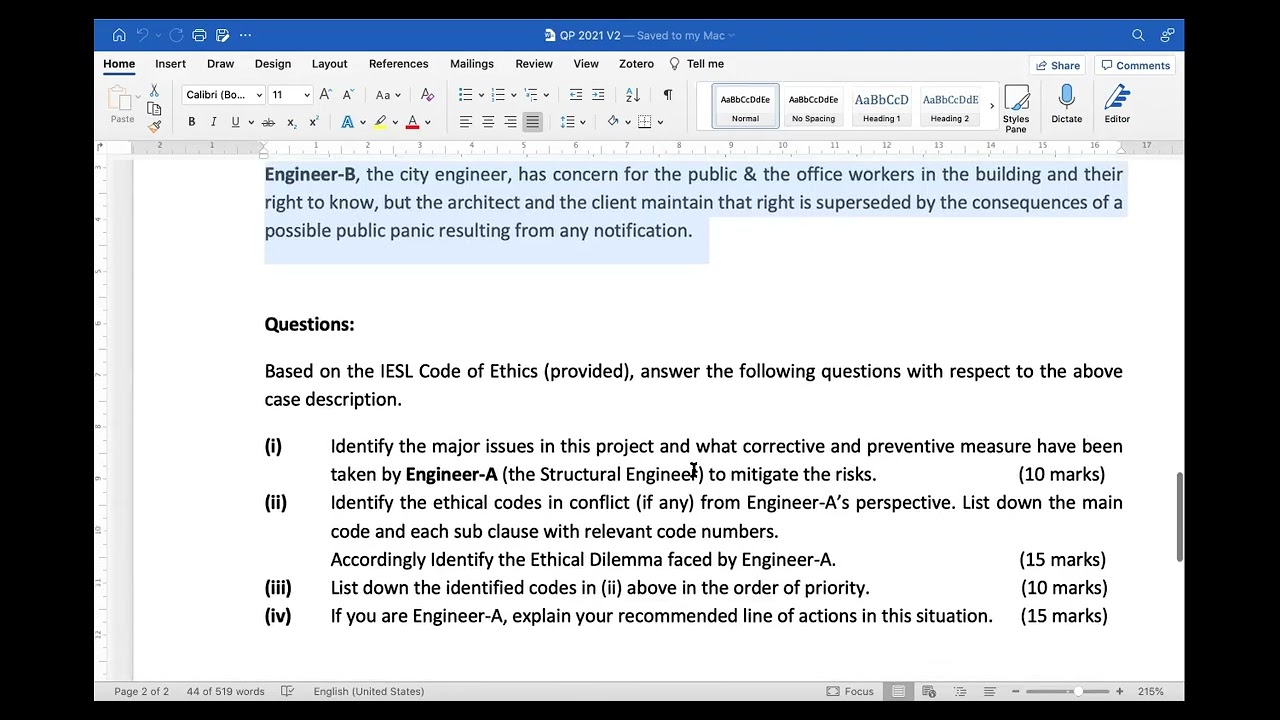Apply red font color
This screenshot has height=720, width=1280.
click(x=412, y=122)
